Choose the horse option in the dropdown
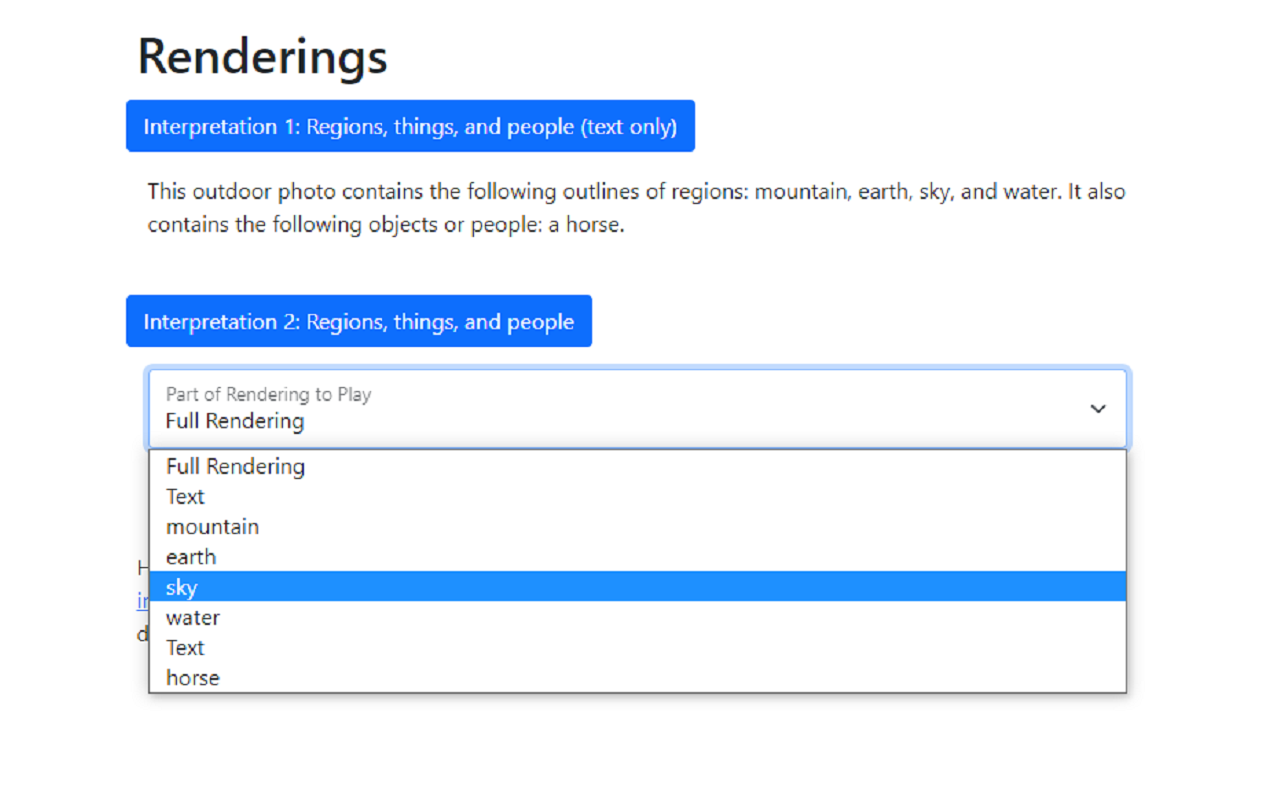The width and height of the screenshot is (1280, 800). pos(193,678)
